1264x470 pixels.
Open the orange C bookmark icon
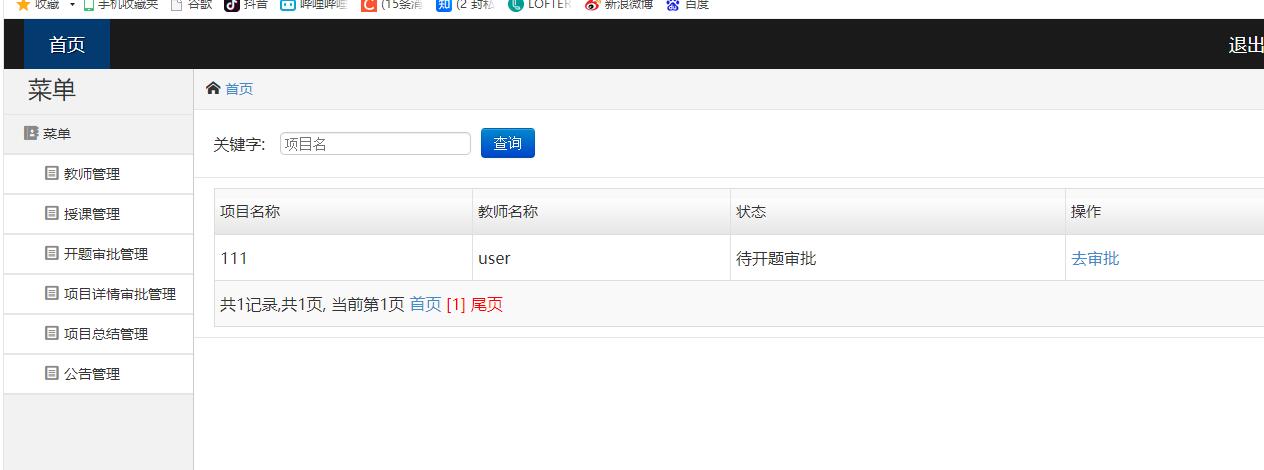coord(369,5)
